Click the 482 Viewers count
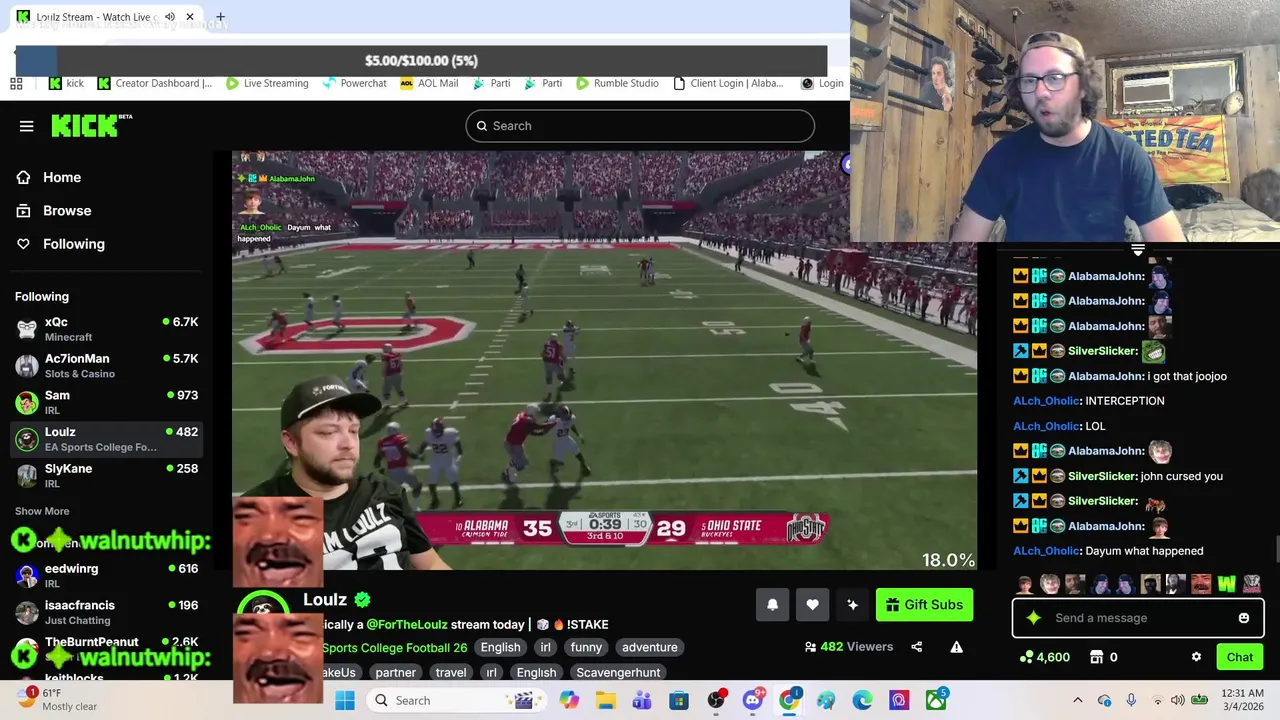The image size is (1280, 720). pos(849,647)
